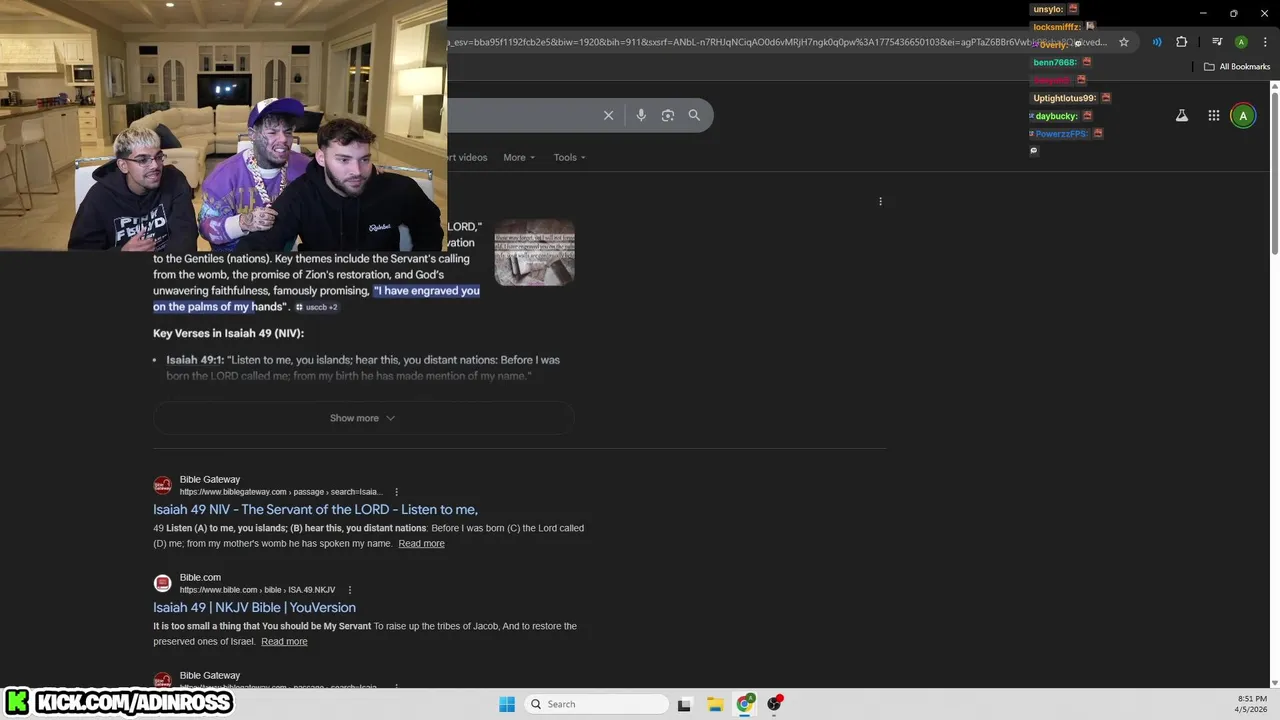
Task: Bookmark this page with the star icon
Action: coord(1124,42)
